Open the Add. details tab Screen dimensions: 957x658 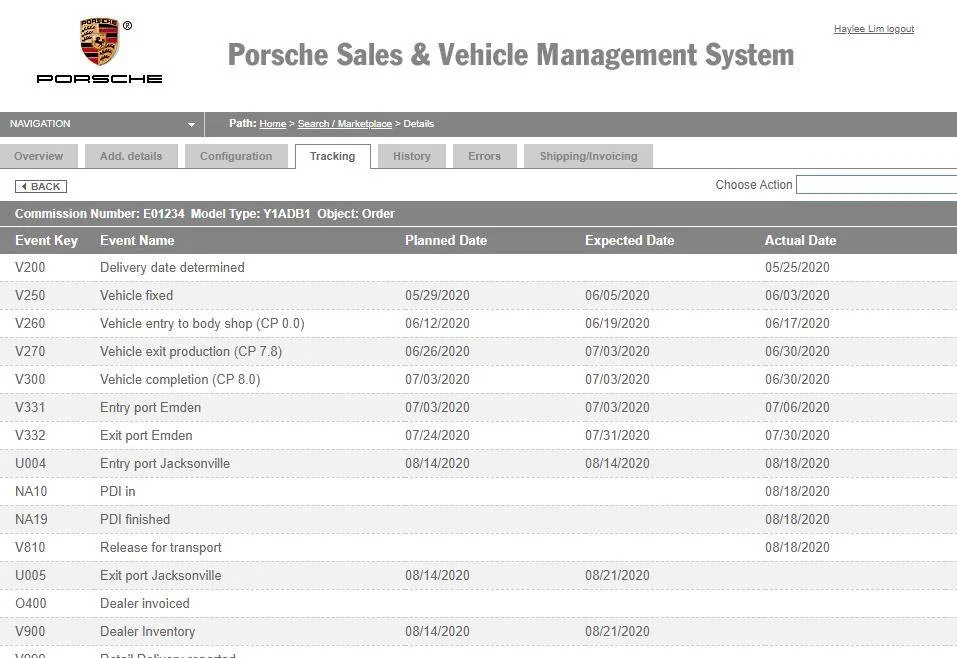(131, 156)
